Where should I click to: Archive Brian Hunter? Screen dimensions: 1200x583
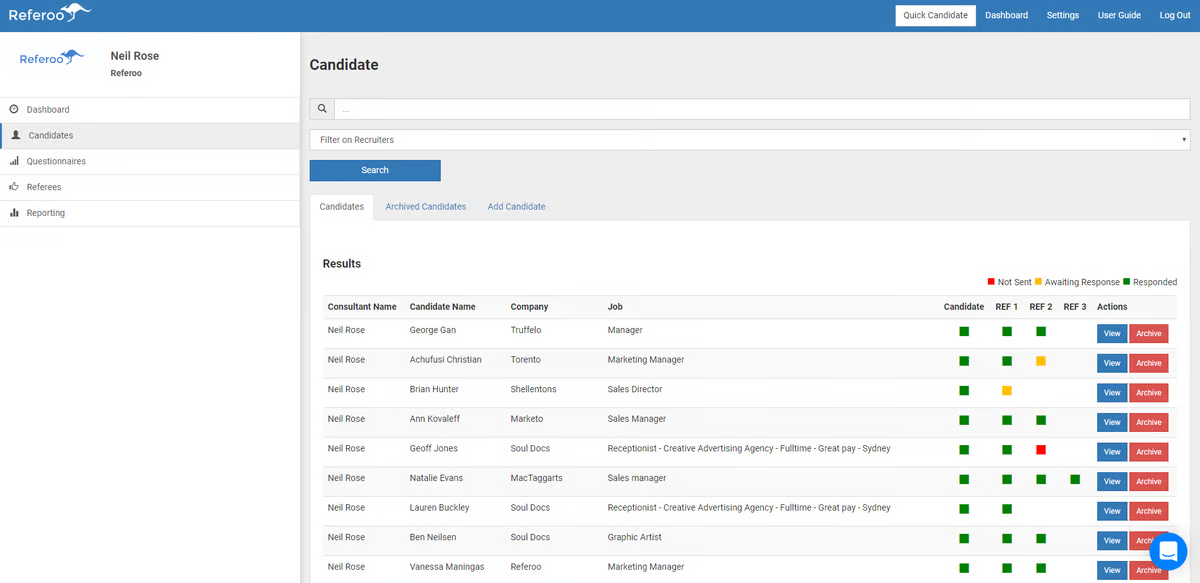pyautogui.click(x=1149, y=393)
